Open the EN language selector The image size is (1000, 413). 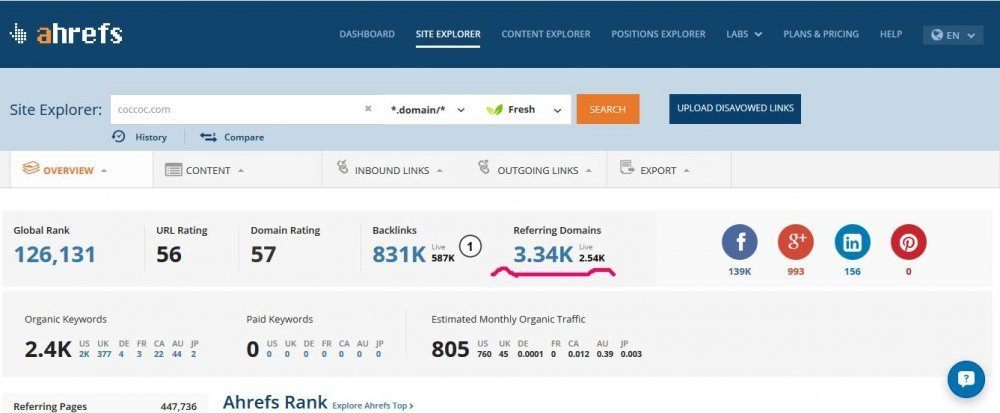(953, 35)
